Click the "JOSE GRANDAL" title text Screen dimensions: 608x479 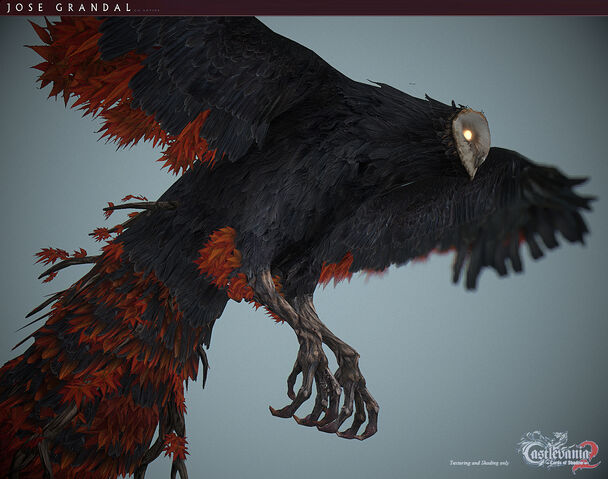69,7
